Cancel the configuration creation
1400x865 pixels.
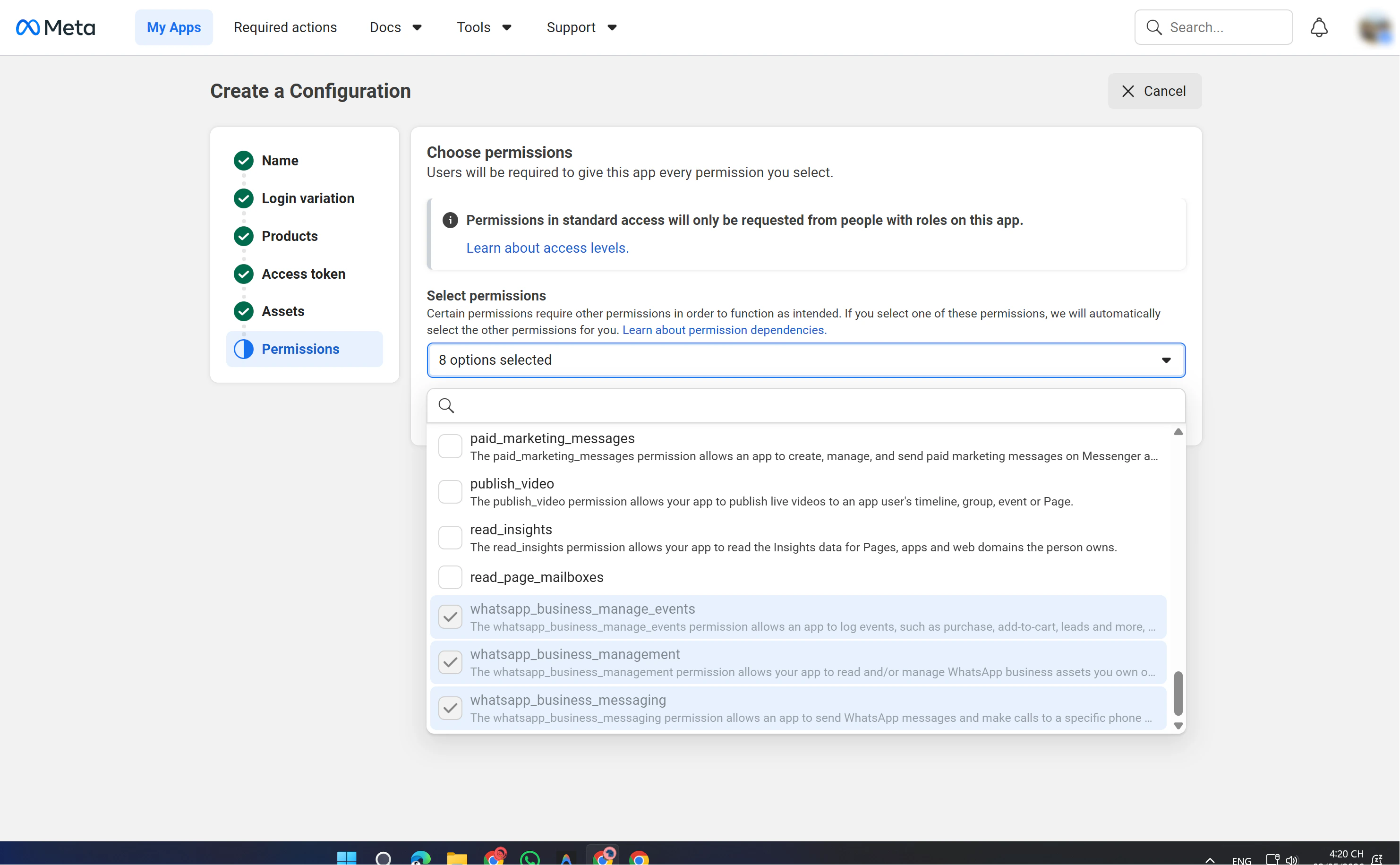coord(1155,91)
